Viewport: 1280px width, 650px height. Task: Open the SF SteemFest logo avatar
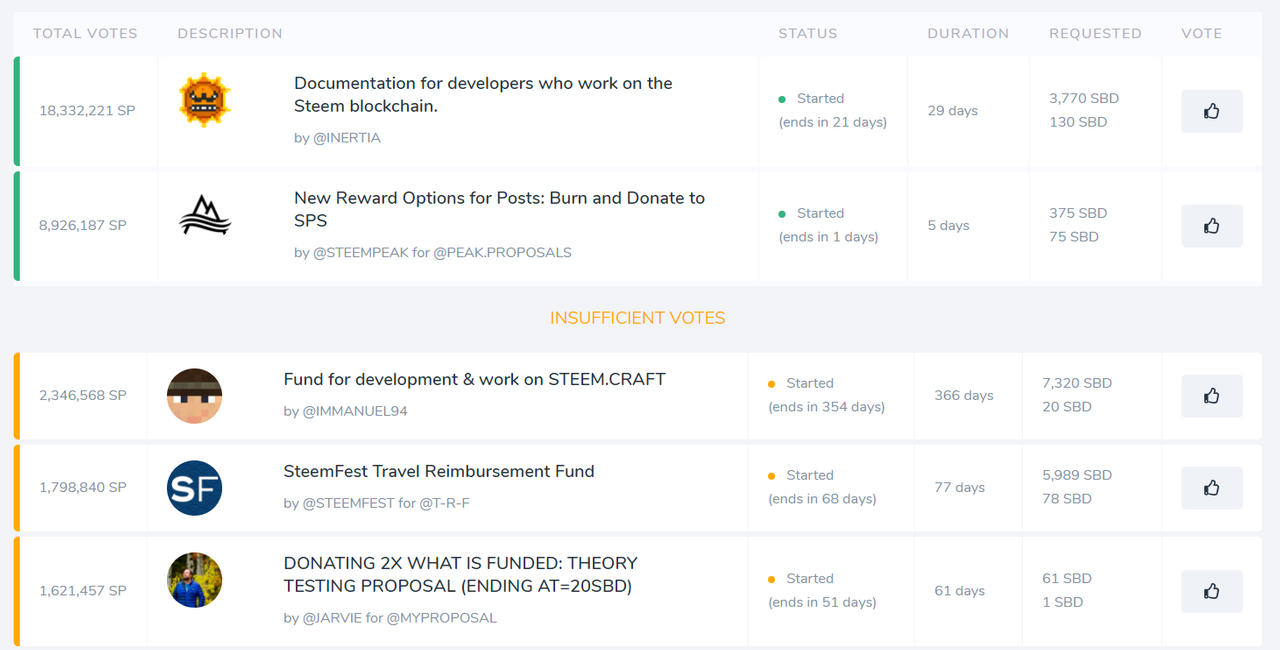[194, 488]
